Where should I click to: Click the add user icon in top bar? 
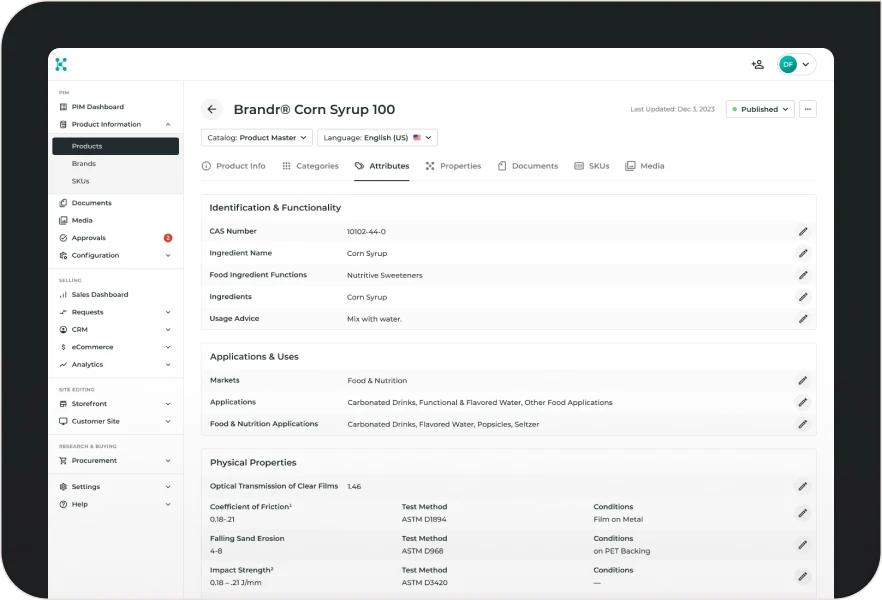click(757, 63)
